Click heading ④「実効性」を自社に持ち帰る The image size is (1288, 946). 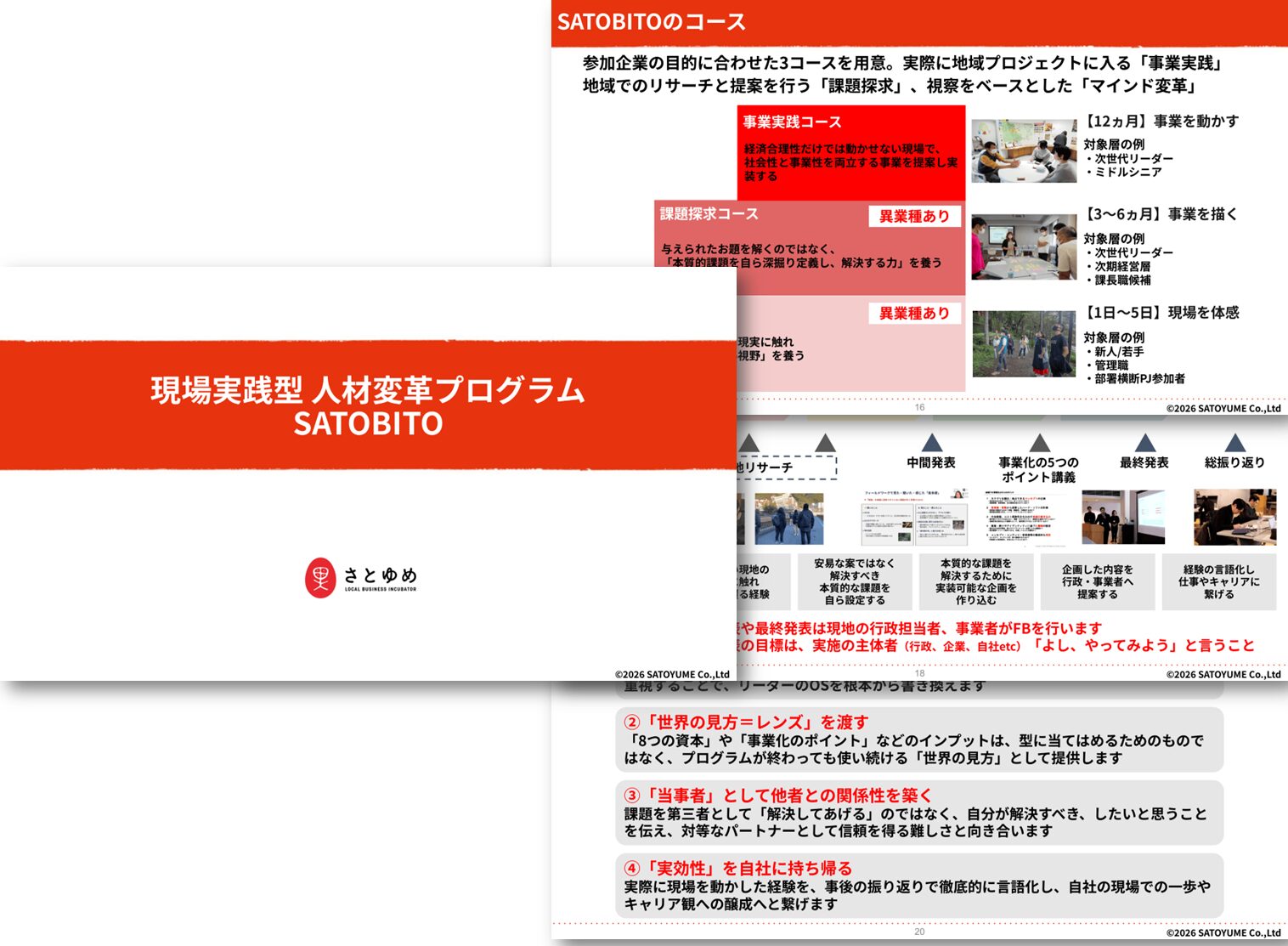[737, 869]
